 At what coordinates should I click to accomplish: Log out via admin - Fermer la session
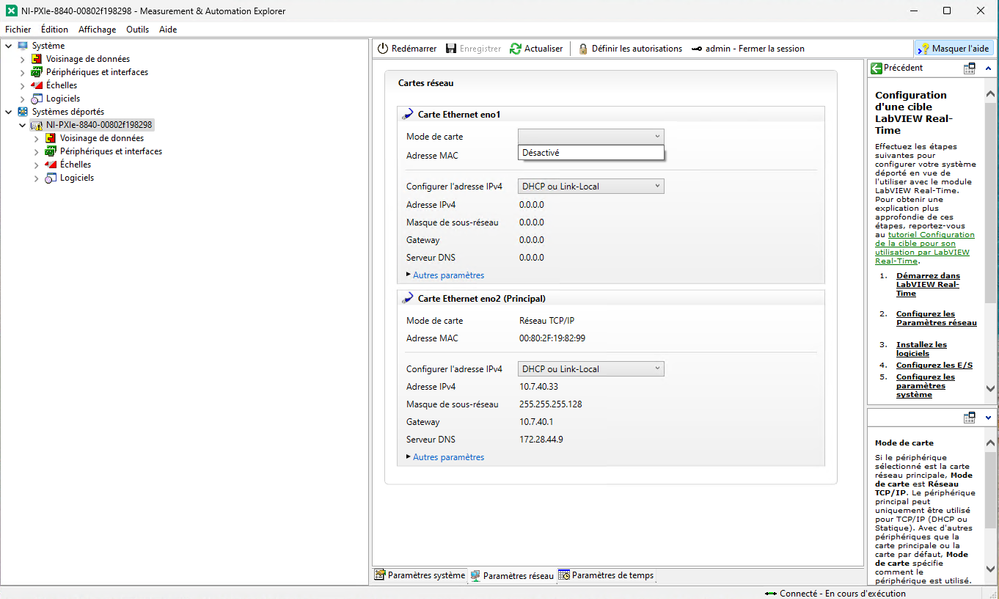pyautogui.click(x=748, y=48)
